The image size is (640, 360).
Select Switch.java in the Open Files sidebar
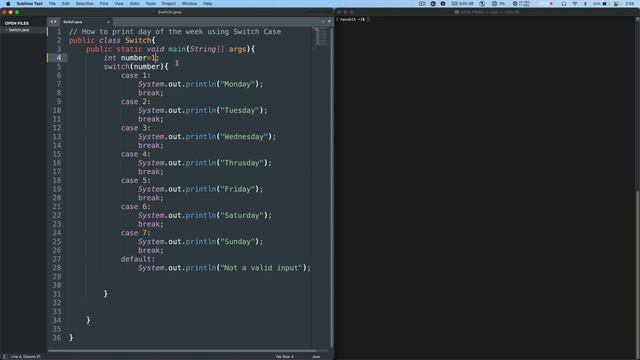point(19,30)
